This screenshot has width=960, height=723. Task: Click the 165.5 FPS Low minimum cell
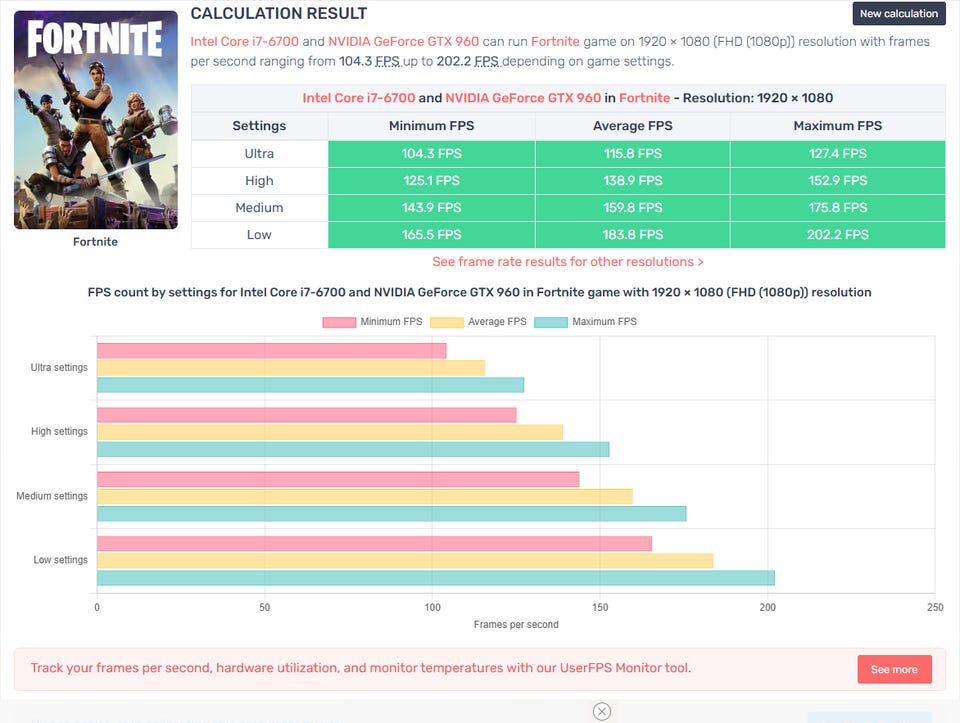coord(432,234)
